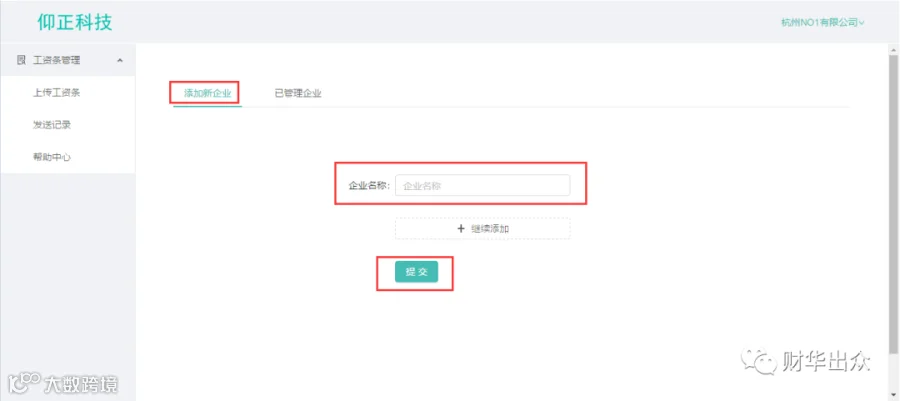
Task: Collapse the 工资条管理 menu with its caret
Action: pos(120,60)
